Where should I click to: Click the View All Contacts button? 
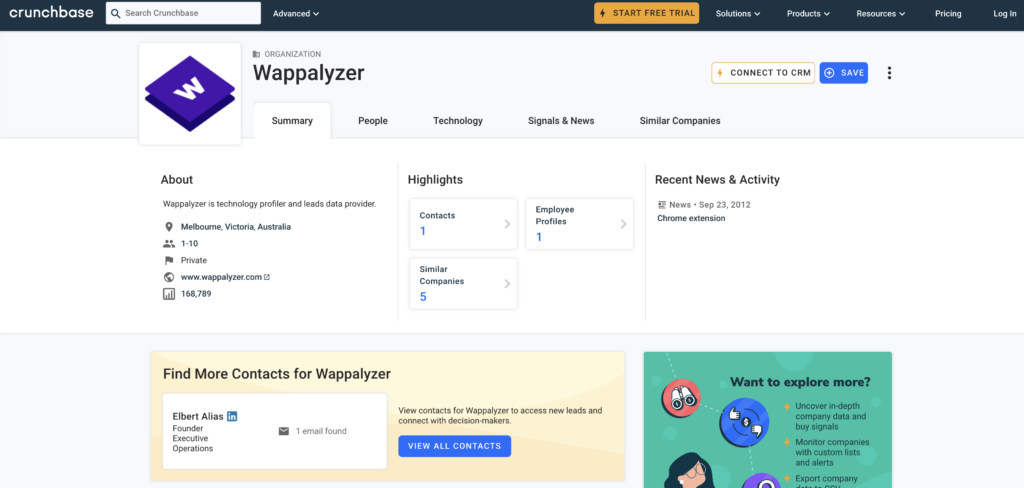tap(455, 446)
